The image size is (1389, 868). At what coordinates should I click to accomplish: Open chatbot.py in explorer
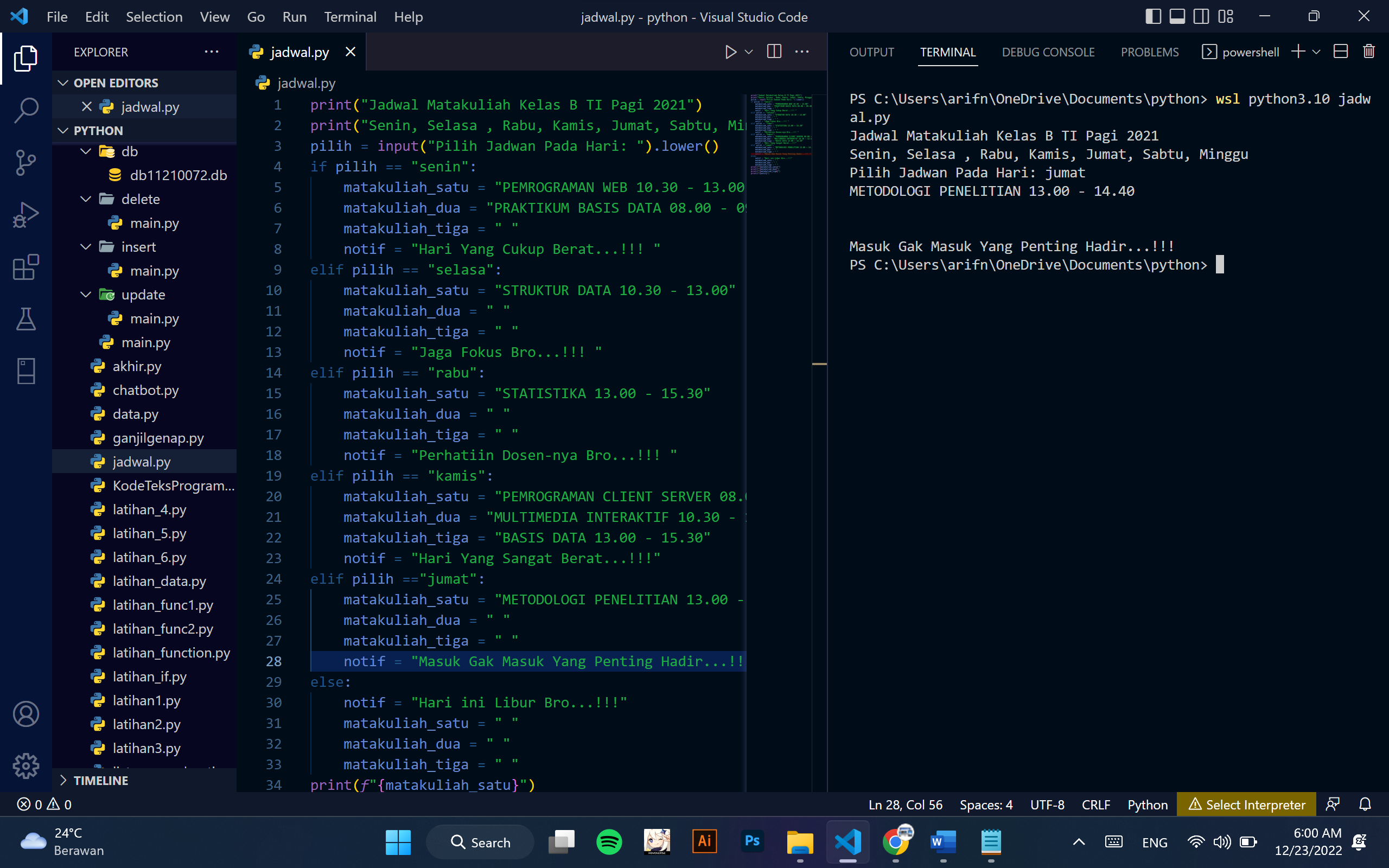click(144, 391)
